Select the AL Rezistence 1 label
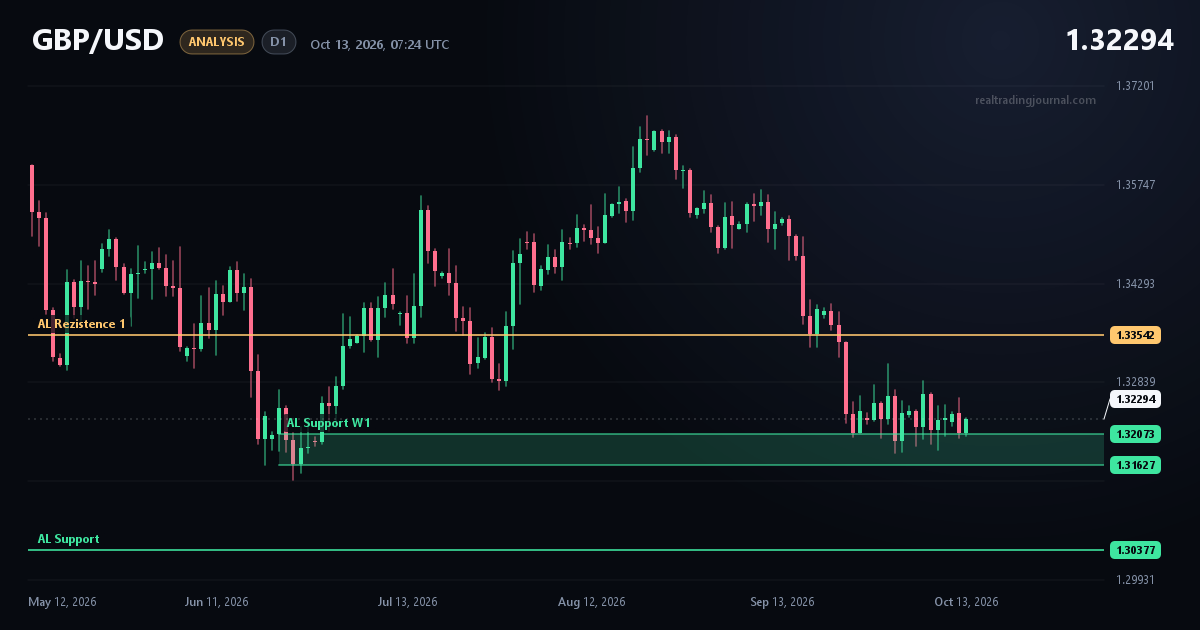The height and width of the screenshot is (630, 1200). pyautogui.click(x=82, y=324)
